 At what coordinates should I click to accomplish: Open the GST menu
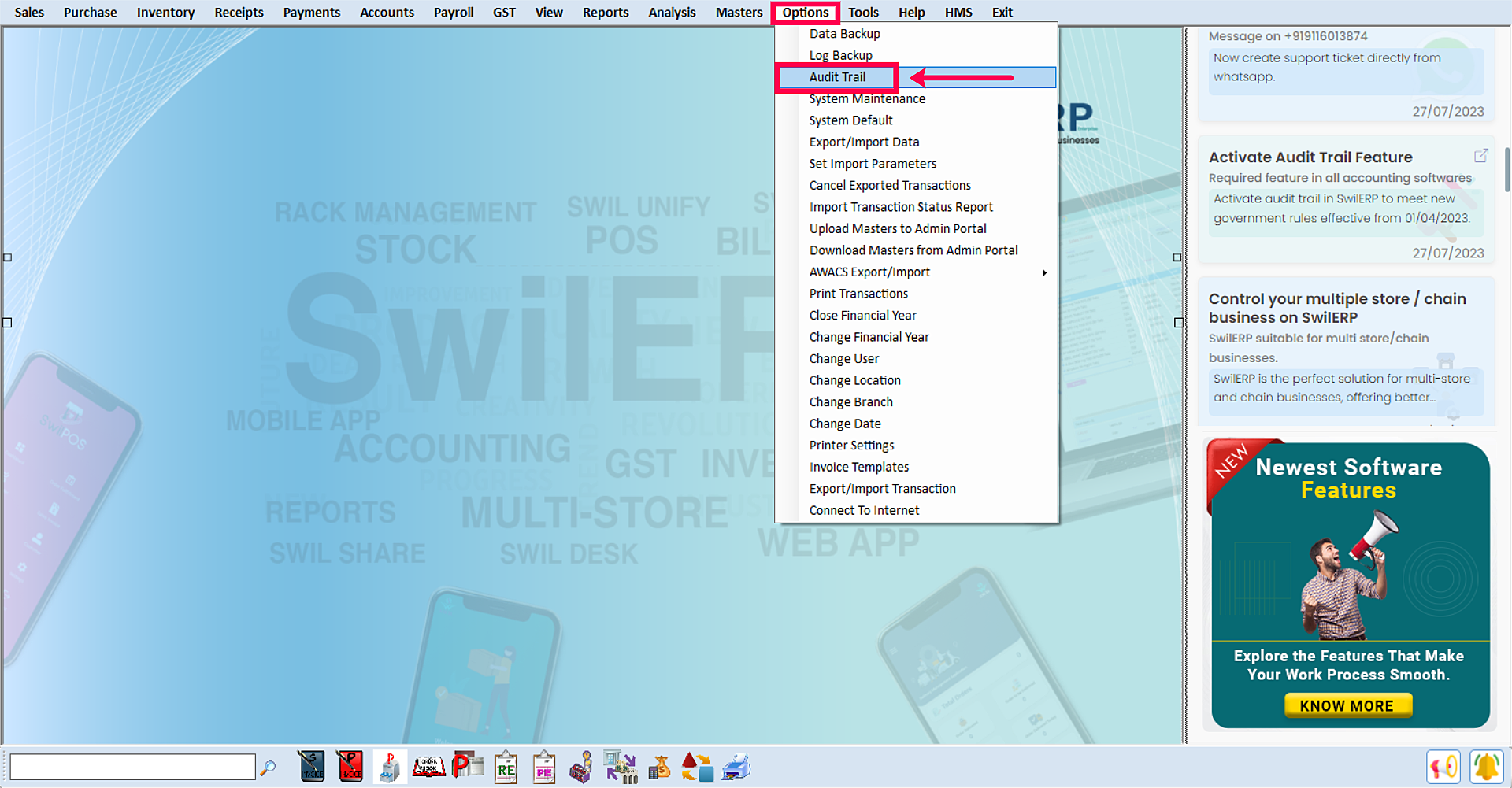click(504, 13)
